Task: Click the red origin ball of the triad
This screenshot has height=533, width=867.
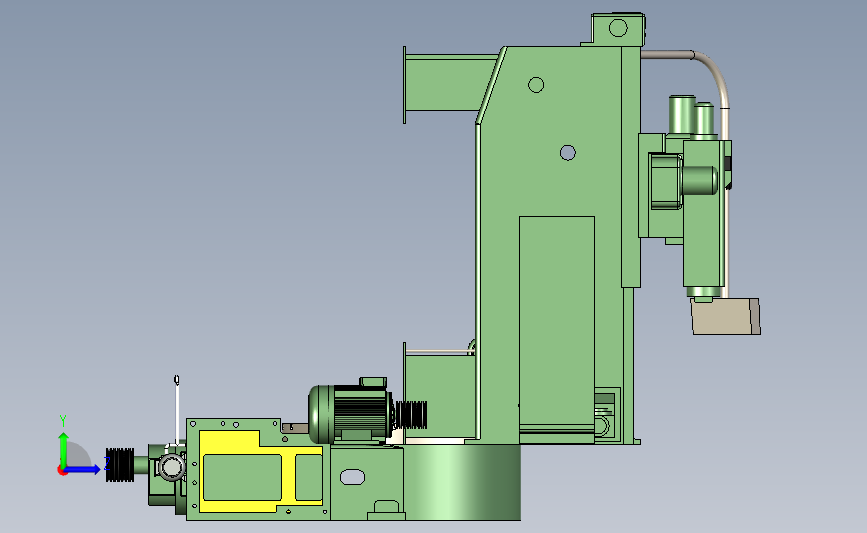Action: coord(62,471)
